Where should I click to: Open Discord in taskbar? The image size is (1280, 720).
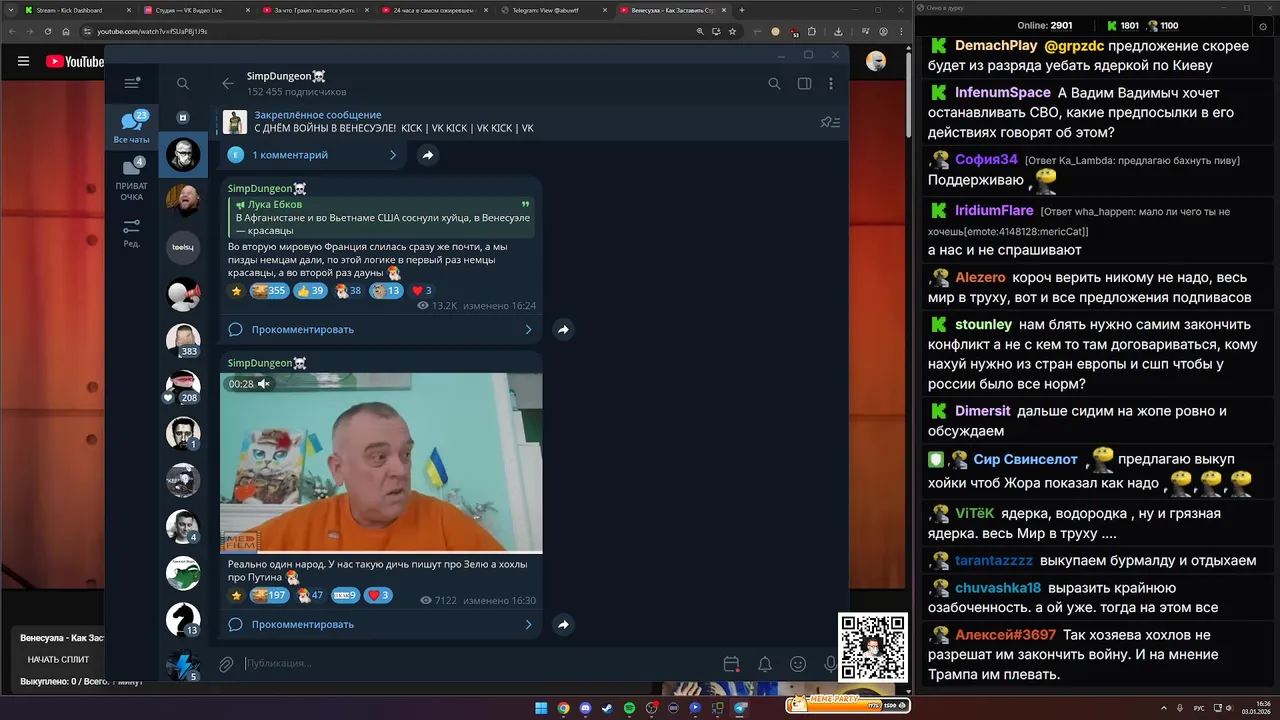[586, 708]
